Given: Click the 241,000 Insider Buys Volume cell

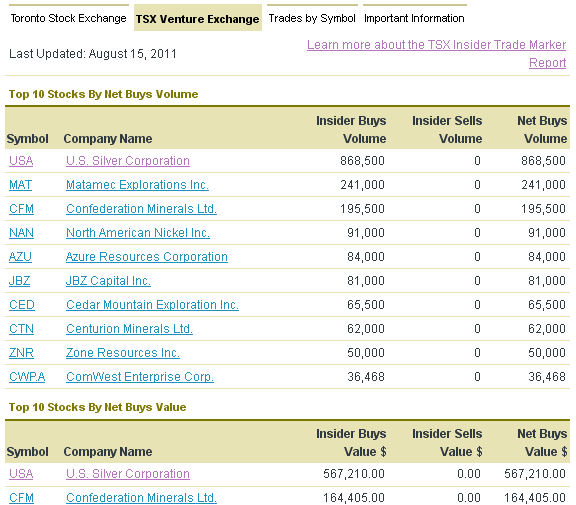Looking at the screenshot, I should tap(362, 185).
